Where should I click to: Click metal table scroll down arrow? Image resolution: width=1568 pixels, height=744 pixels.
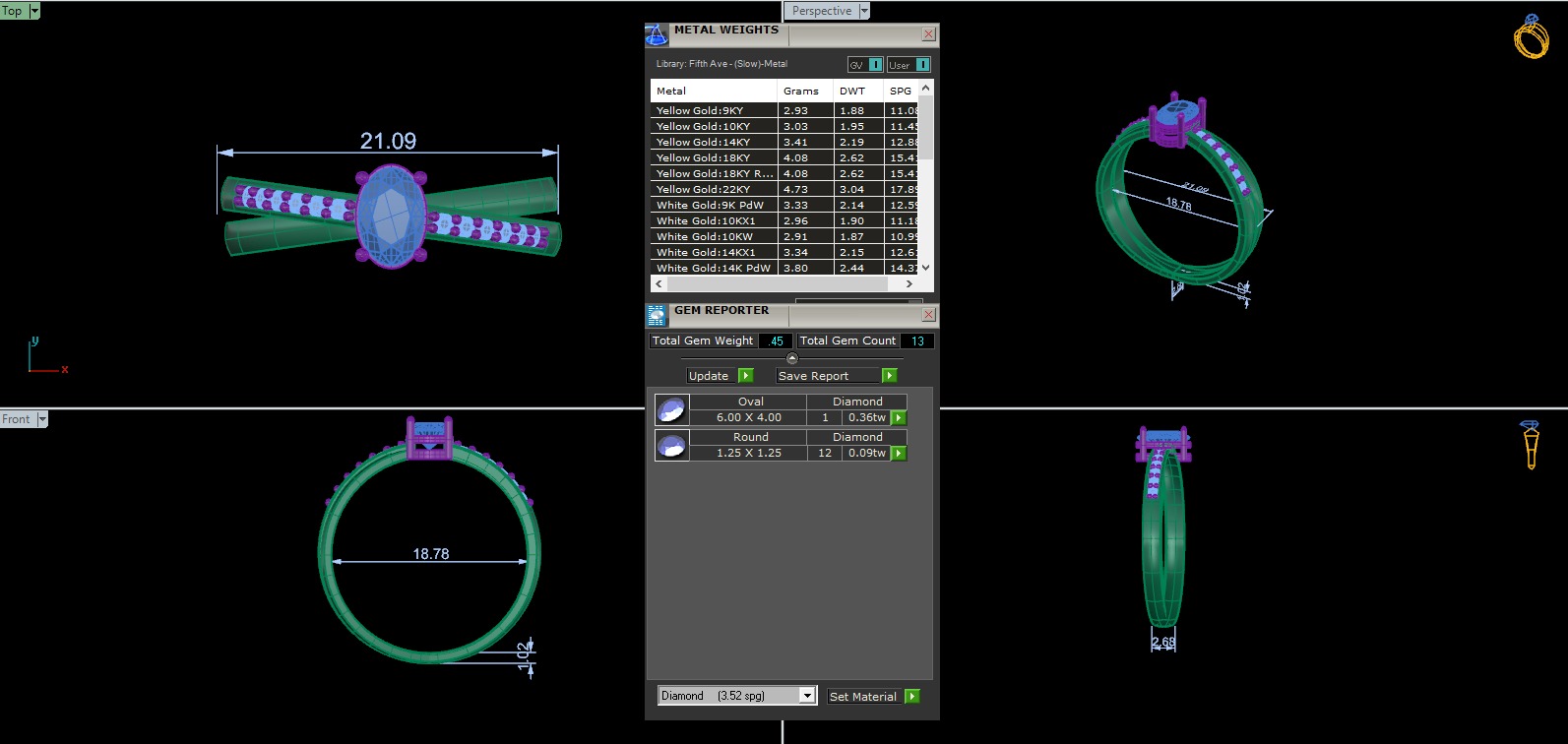point(925,268)
